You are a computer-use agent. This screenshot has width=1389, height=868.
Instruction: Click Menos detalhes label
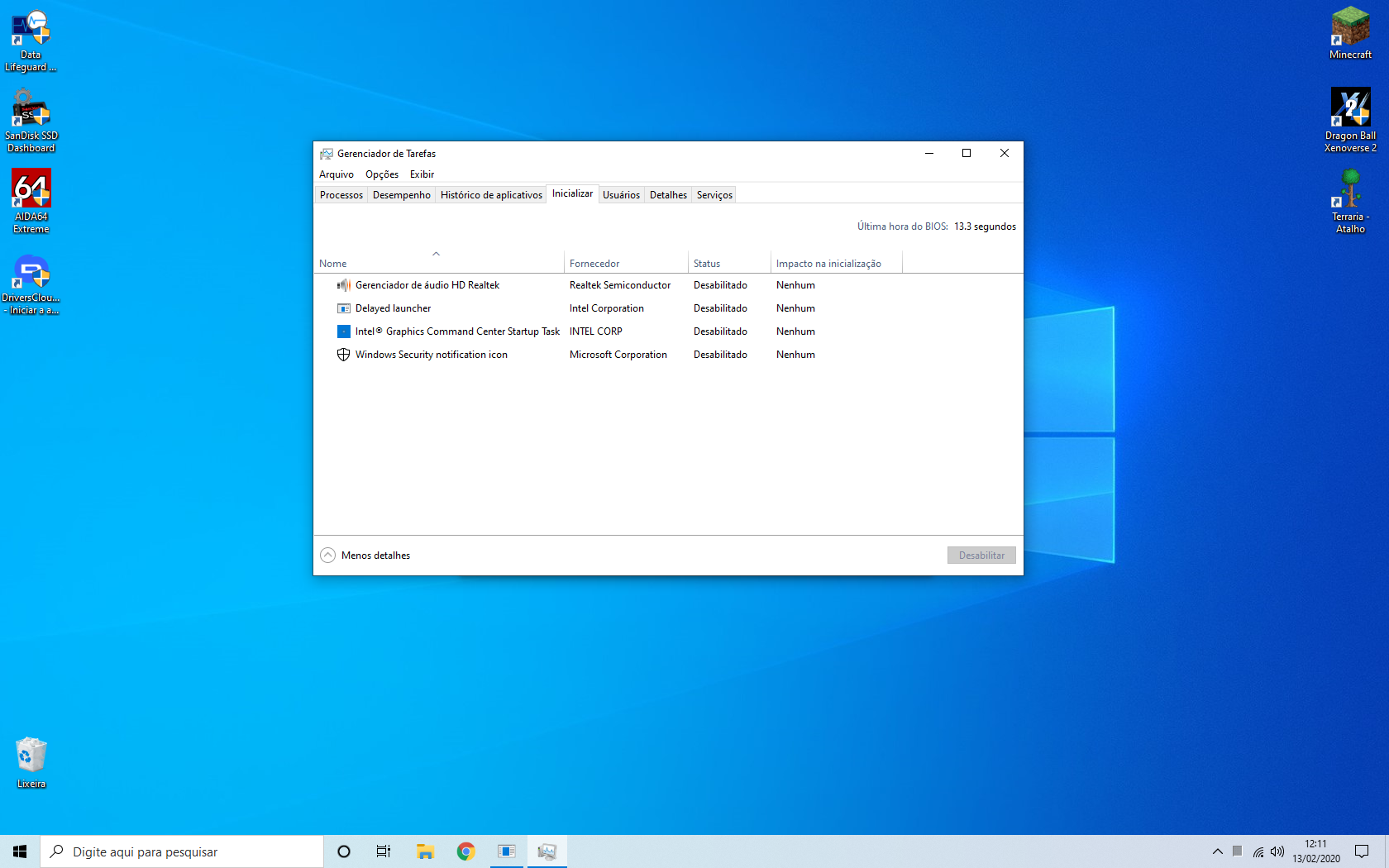tap(375, 556)
